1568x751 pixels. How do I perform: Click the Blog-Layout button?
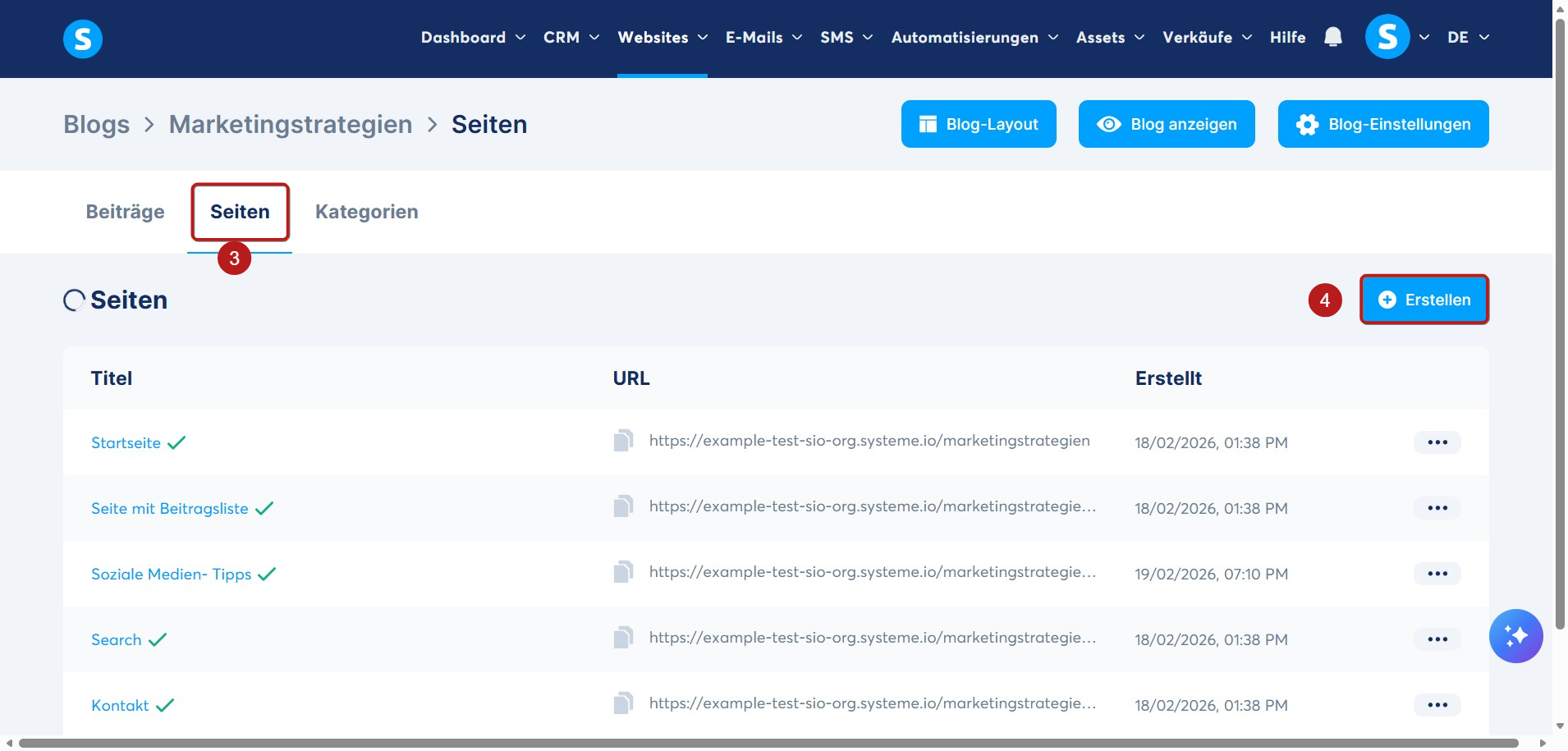coord(979,124)
